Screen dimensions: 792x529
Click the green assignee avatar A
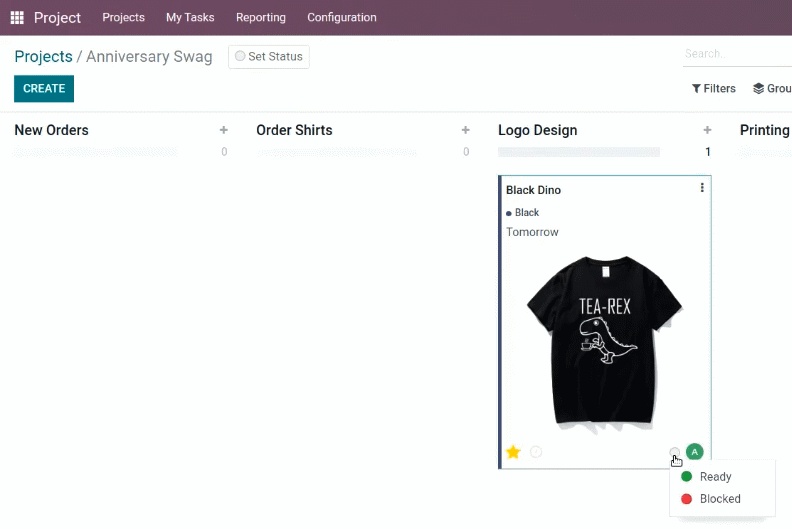coord(695,452)
